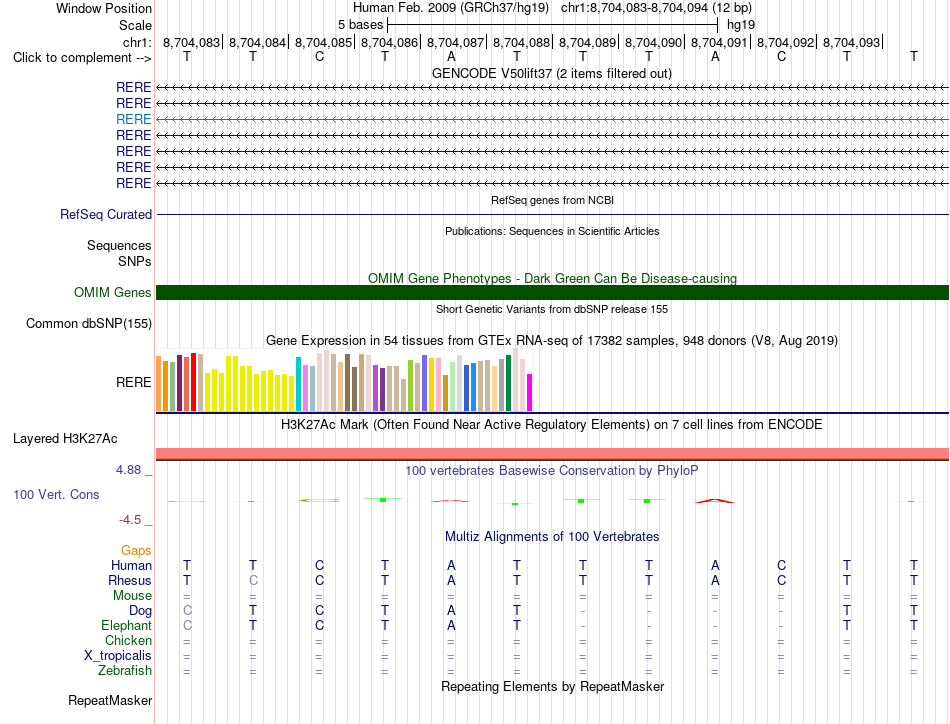The image size is (950, 724).
Task: Click 'Repeating Elements by RepeatMasker' title
Action: 552,686
